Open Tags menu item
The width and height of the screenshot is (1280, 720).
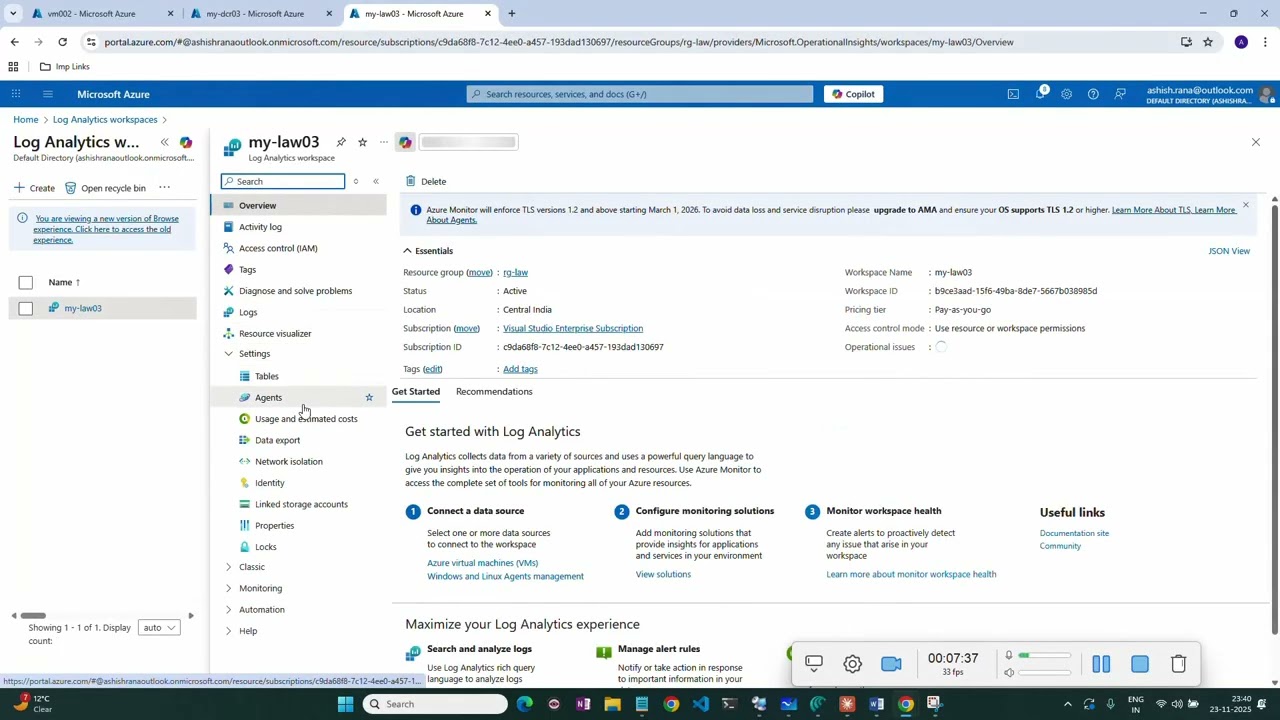point(247,270)
